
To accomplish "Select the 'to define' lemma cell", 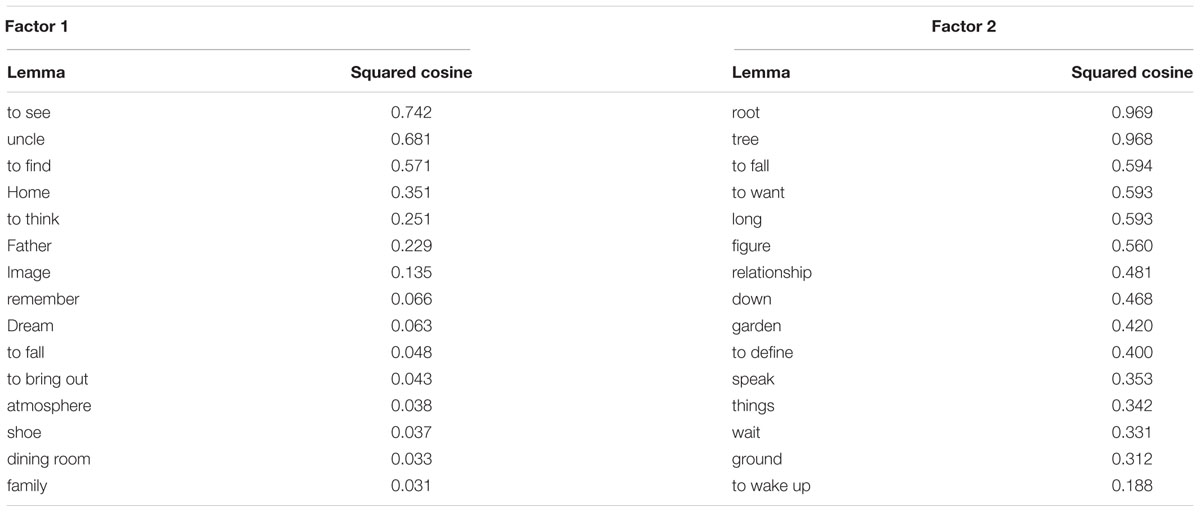I will click(763, 352).
